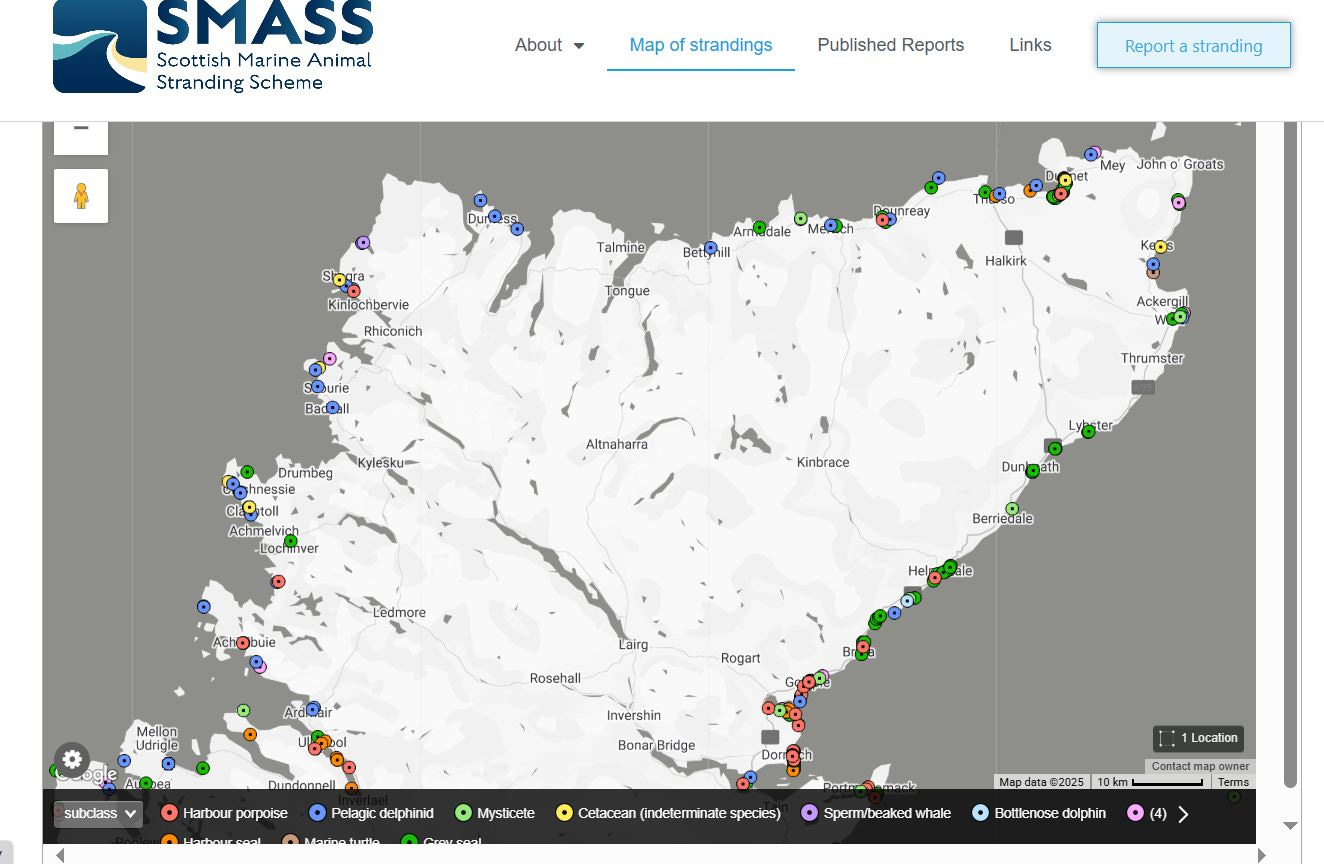Select green marker beside Armadale label
The width and height of the screenshot is (1324, 864).
(x=759, y=228)
